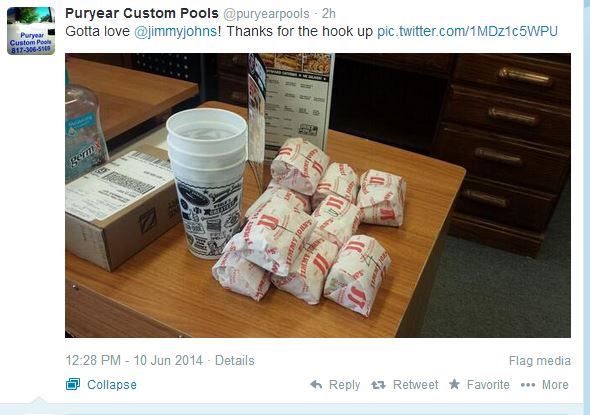590x415 pixels.
Task: Expand the More options menu label
Action: [x=555, y=385]
